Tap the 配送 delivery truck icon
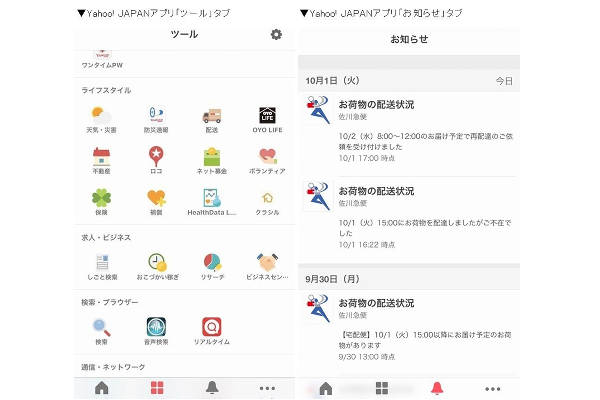600x400 pixels. pos(212,116)
